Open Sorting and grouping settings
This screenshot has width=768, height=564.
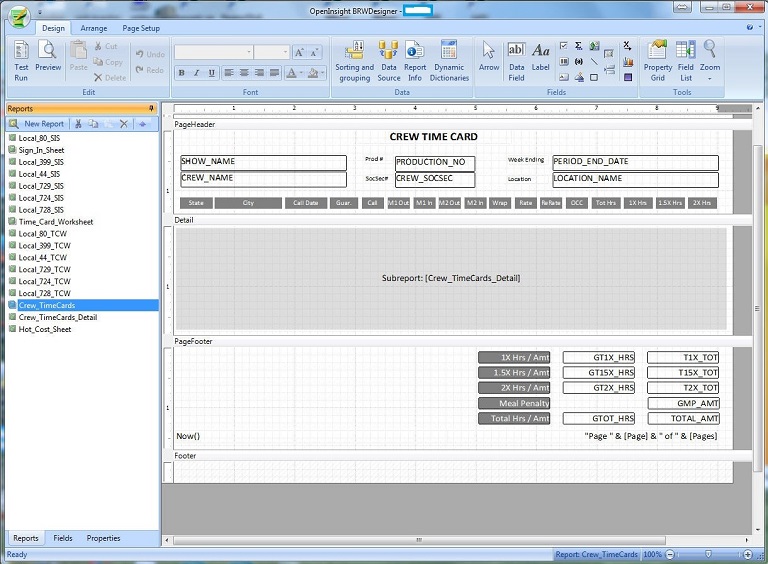tap(355, 61)
